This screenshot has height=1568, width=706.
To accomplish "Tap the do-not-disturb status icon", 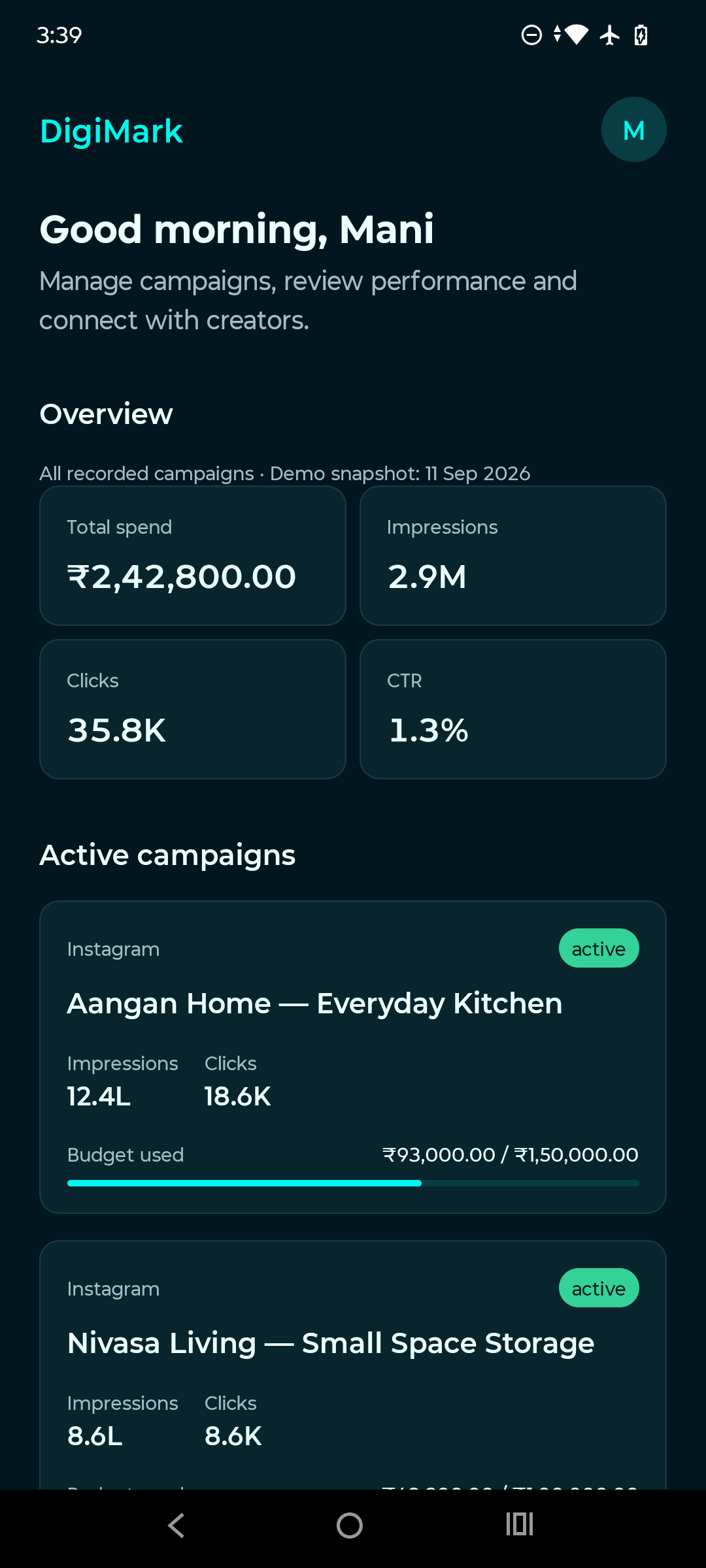I will pos(531,35).
